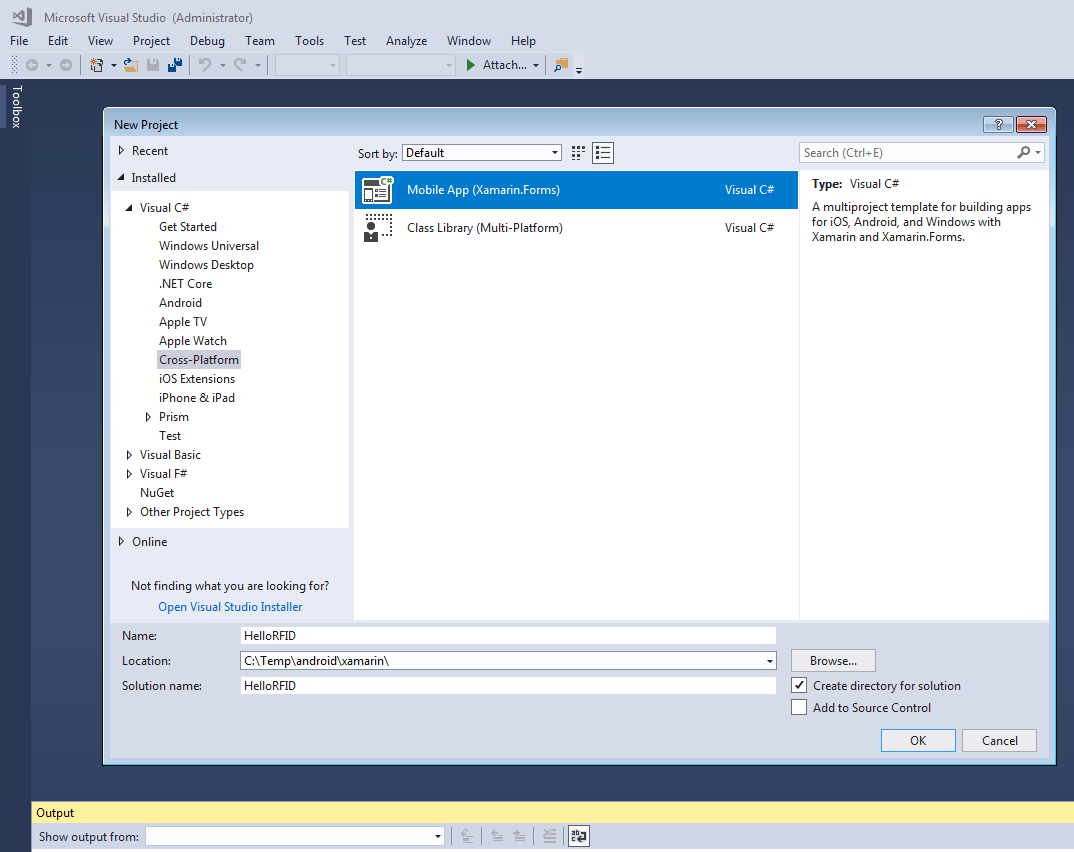Screen dimensions: 1074x852
Task: Open Visual Studio Installer link
Action: (x=230, y=607)
